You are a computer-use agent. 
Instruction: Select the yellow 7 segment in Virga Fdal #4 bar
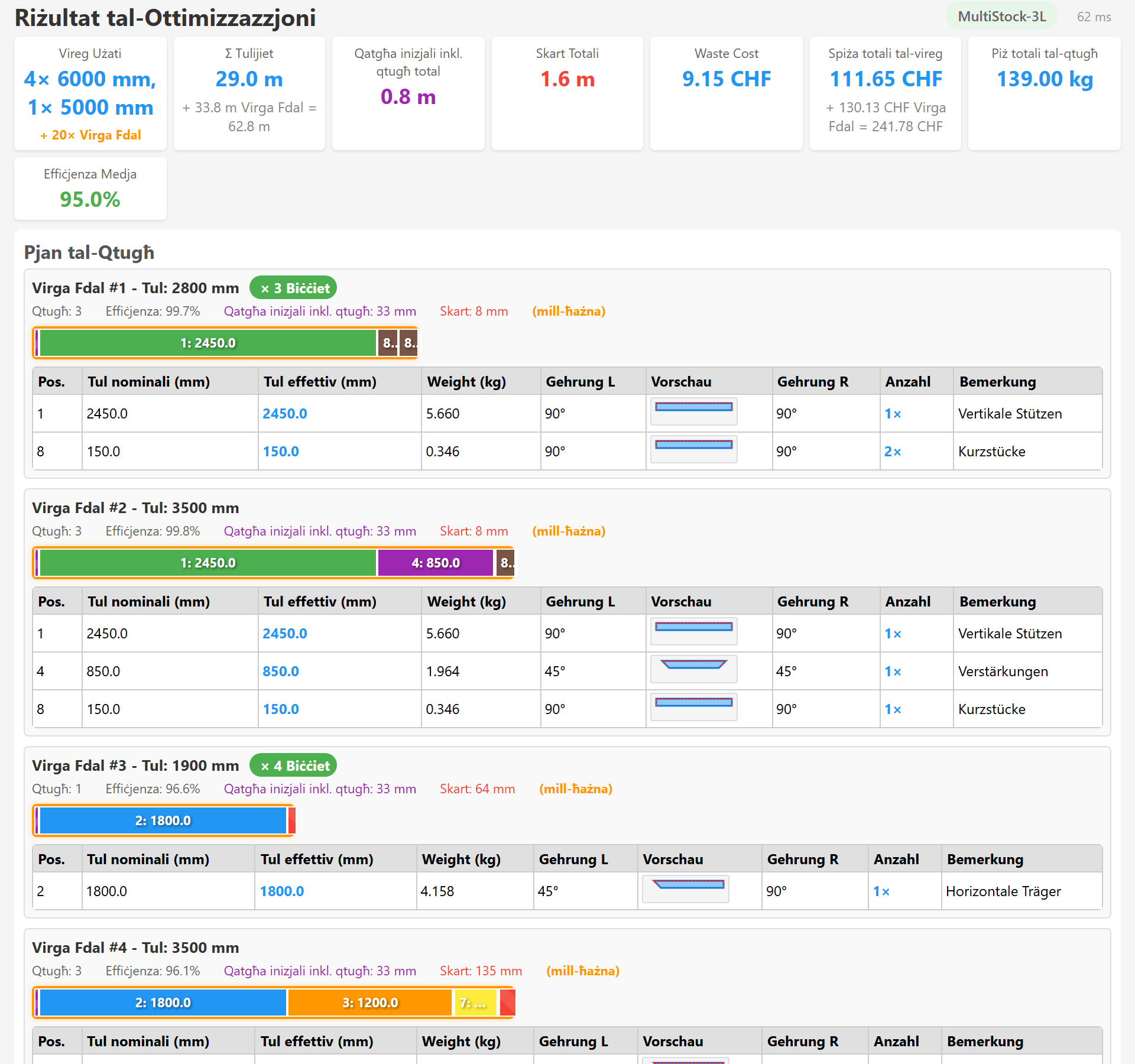click(475, 1003)
